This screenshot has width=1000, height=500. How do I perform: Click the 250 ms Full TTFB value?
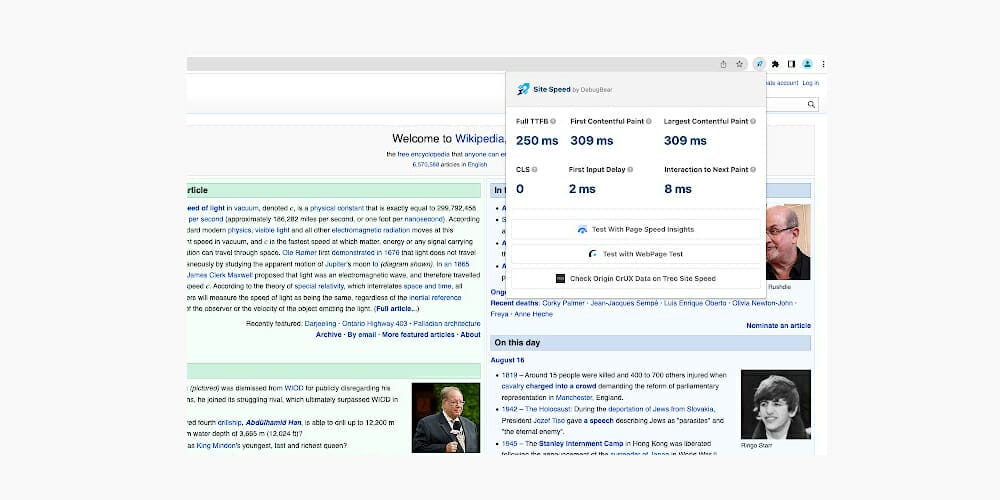[x=537, y=141]
